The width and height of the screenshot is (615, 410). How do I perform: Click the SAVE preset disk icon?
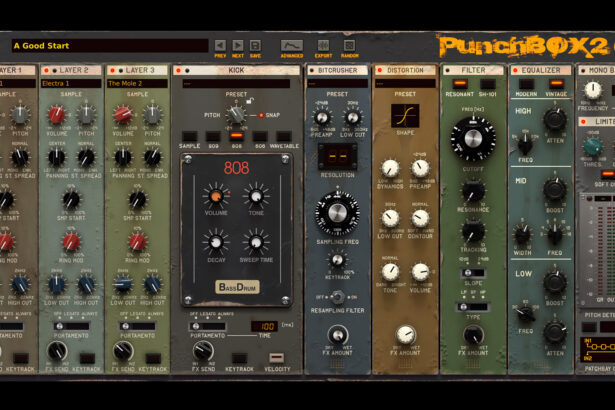tap(255, 46)
